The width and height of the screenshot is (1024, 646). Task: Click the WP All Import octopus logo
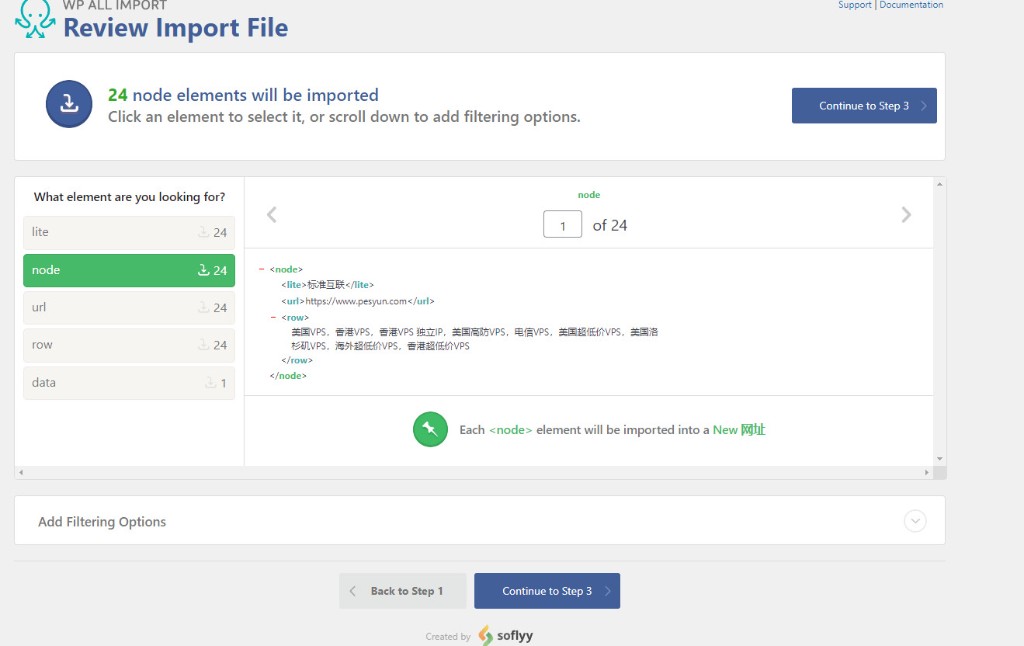click(x=35, y=18)
